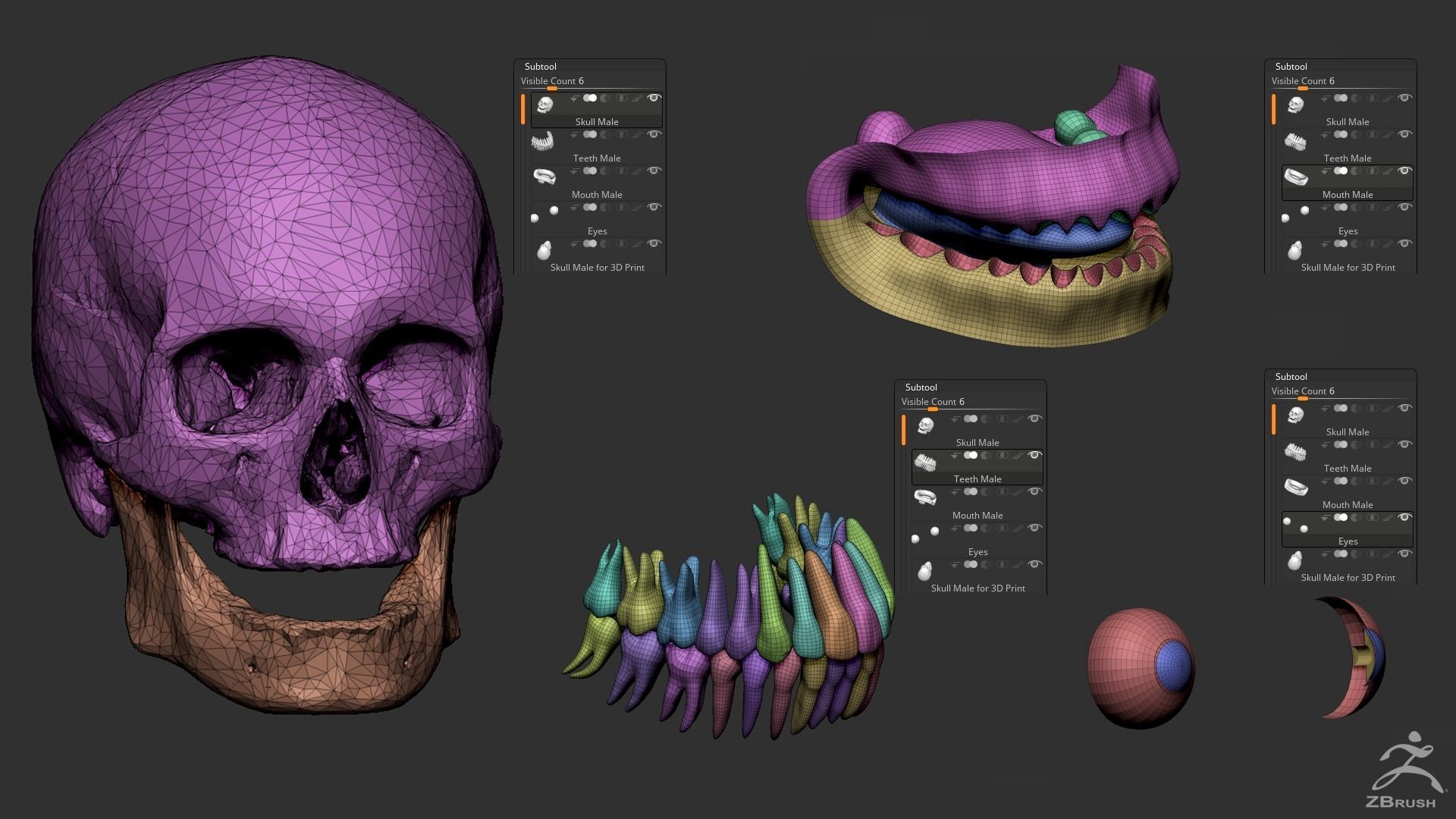
Task: Set Eyes union mode in Eyes-selected panel
Action: [x=1341, y=517]
